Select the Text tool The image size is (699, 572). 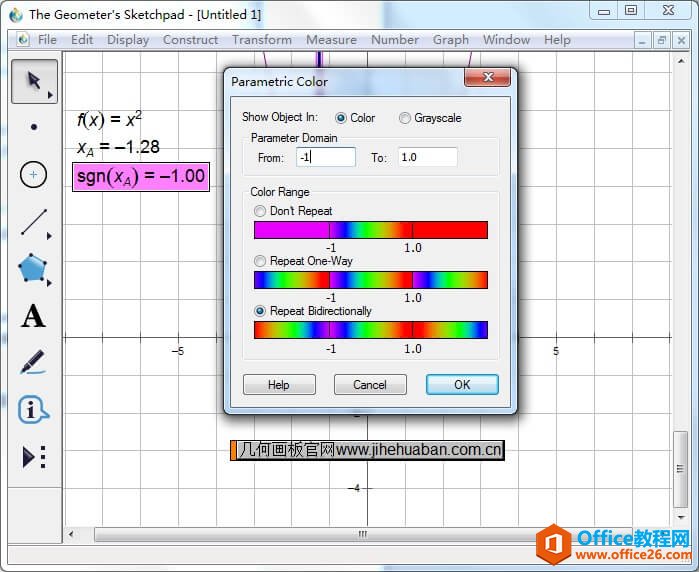point(33,316)
